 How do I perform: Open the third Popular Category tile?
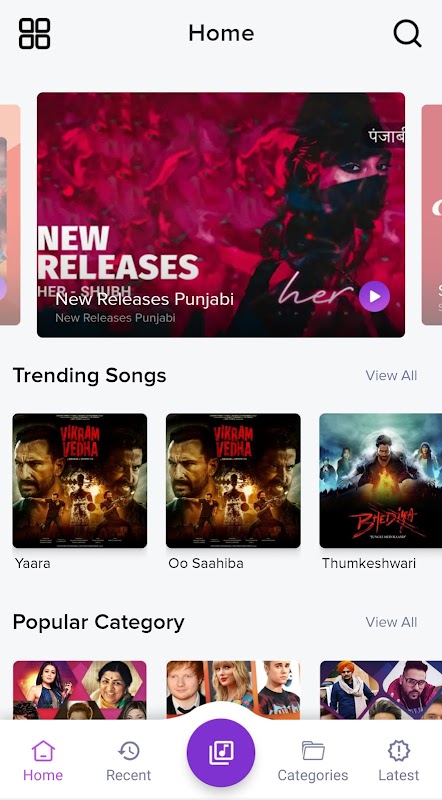[x=381, y=690]
